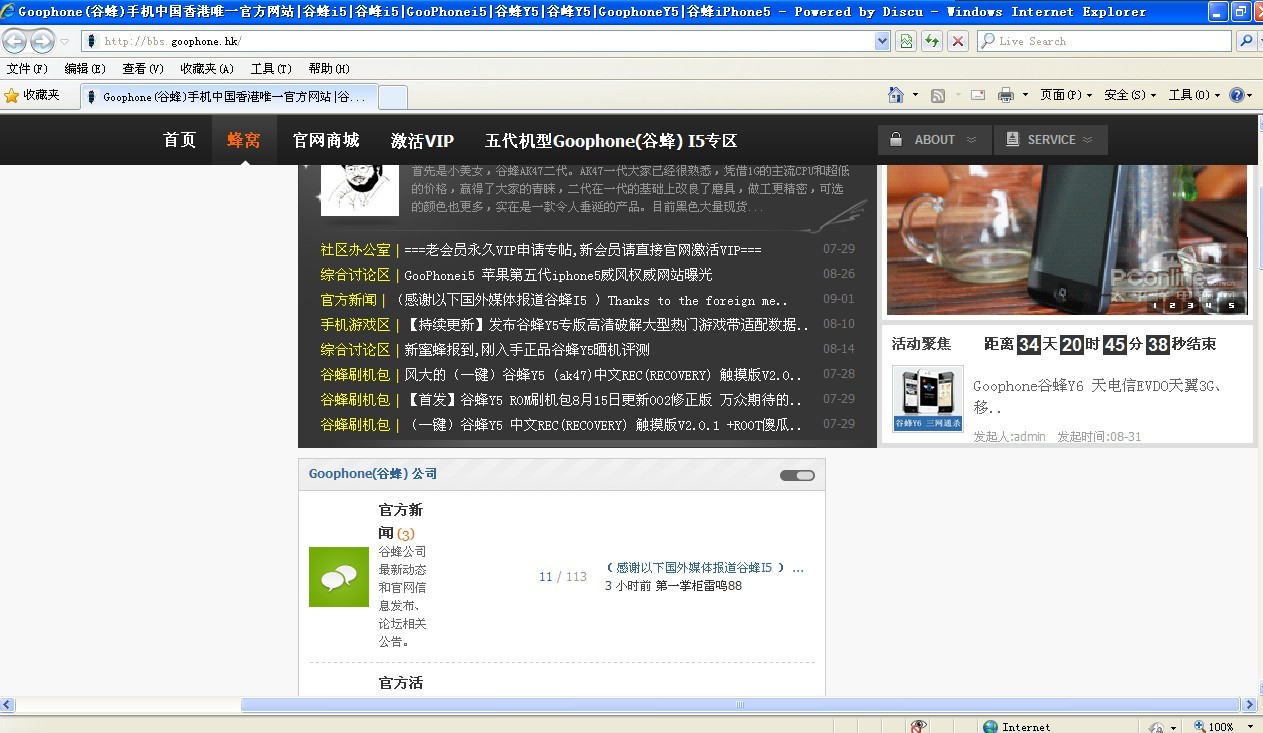Stop loading with the red X icon

point(958,41)
